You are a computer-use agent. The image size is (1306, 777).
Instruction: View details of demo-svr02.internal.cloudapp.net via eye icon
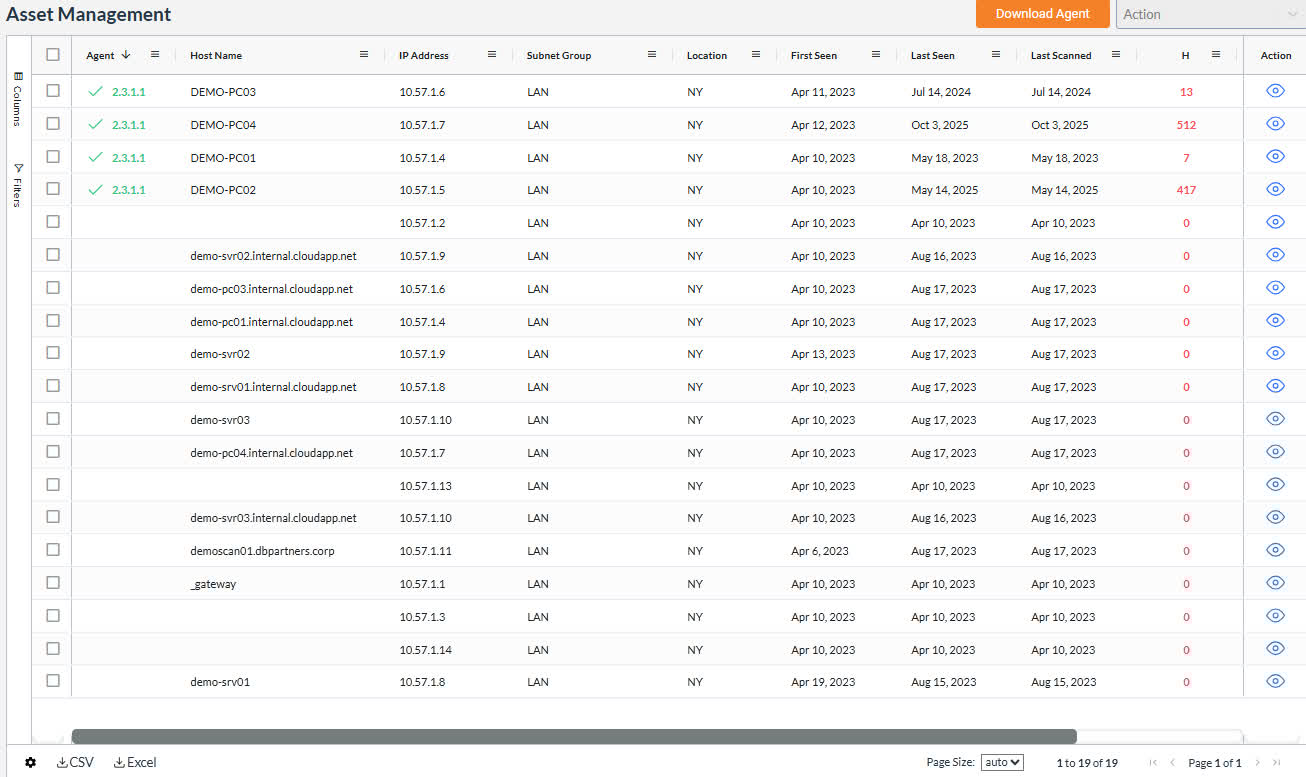tap(1275, 255)
